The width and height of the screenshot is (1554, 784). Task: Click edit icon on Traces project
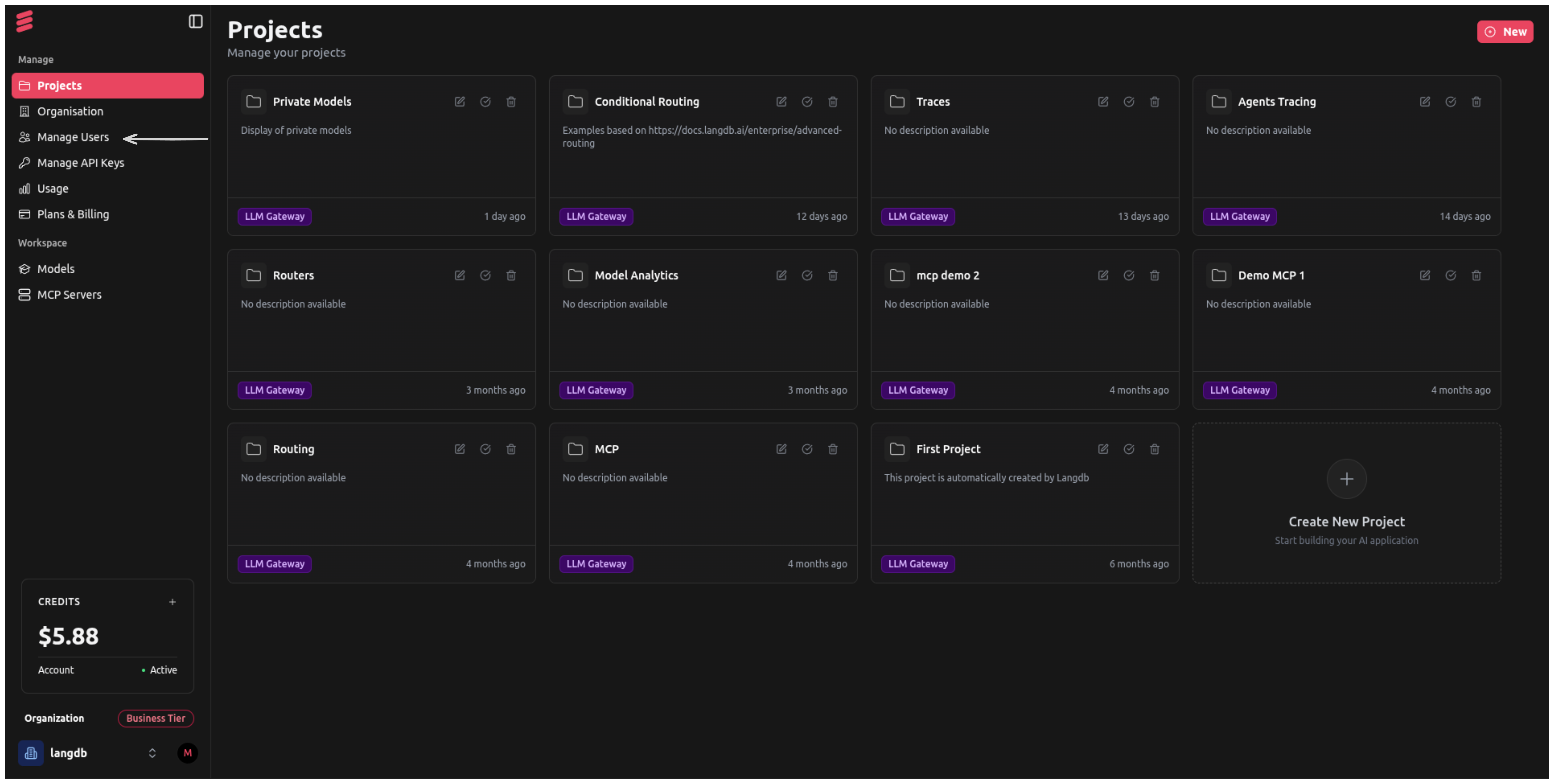click(1103, 102)
